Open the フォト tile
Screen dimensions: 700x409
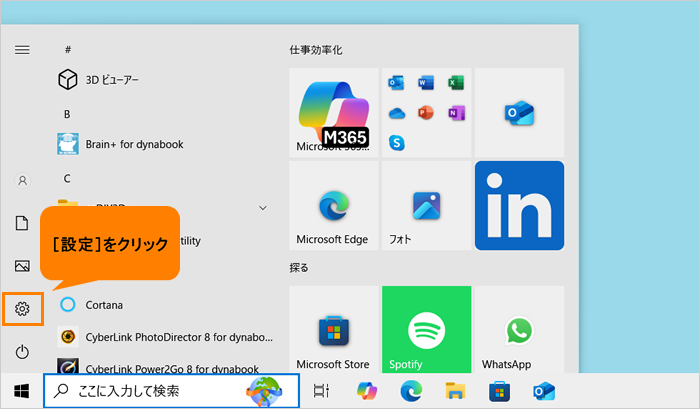(x=427, y=205)
